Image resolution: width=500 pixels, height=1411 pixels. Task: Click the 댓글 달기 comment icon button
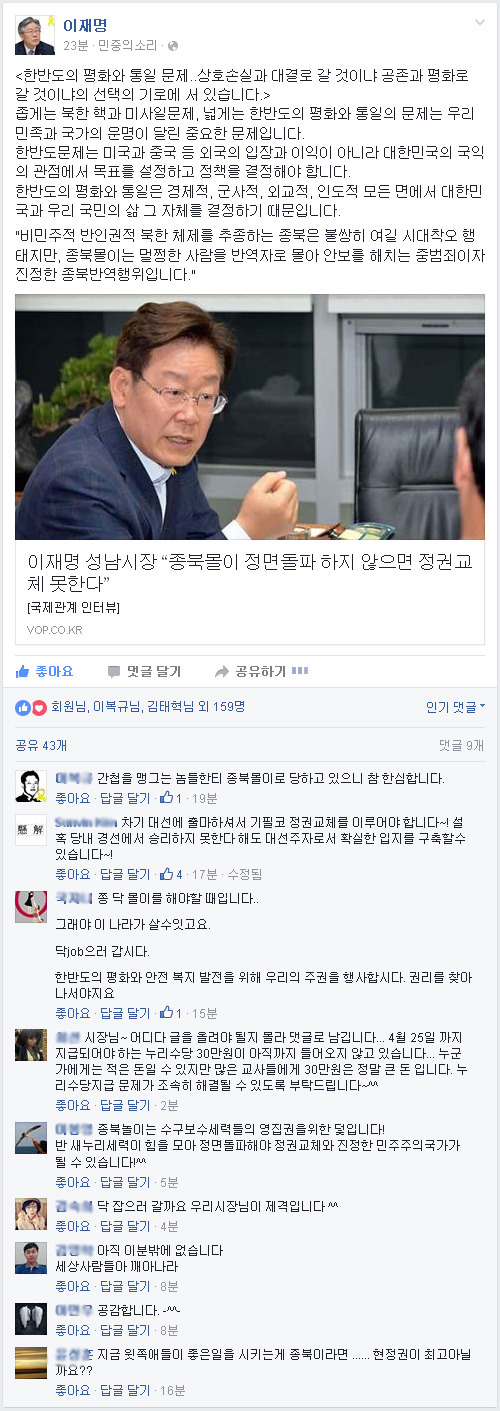pos(144,670)
